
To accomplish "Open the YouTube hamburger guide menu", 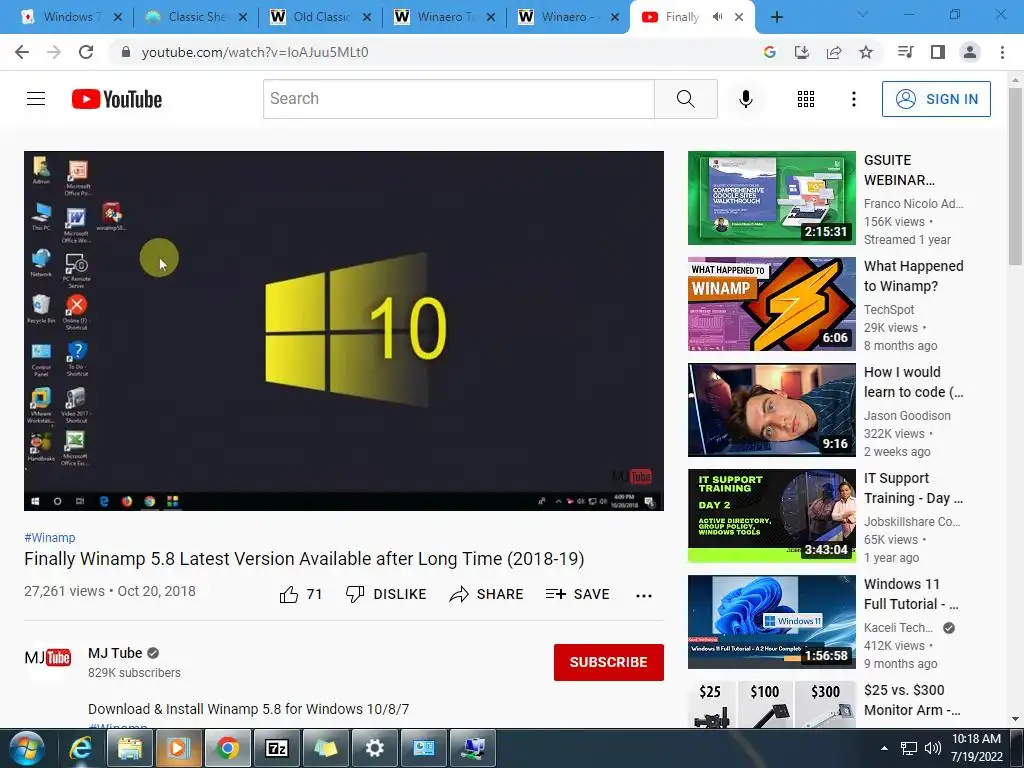I will pyautogui.click(x=36, y=99).
